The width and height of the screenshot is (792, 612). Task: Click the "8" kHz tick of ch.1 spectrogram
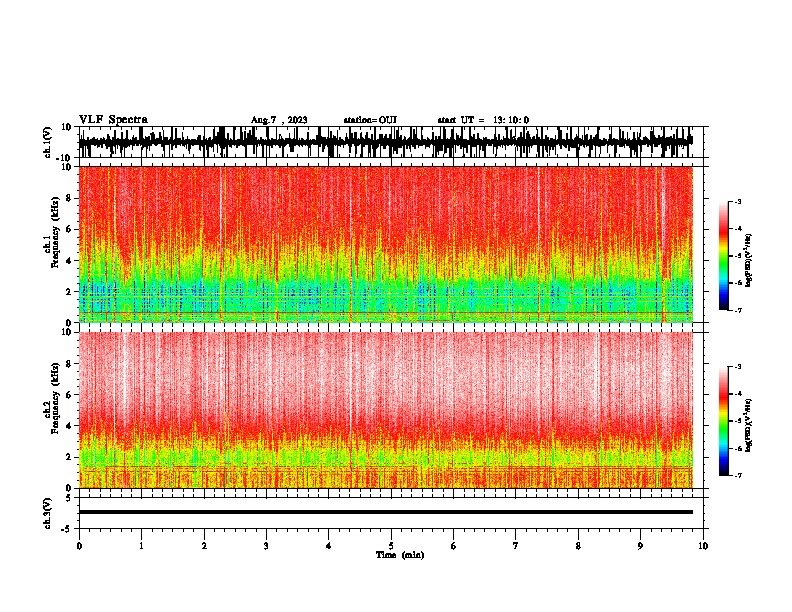(69, 198)
